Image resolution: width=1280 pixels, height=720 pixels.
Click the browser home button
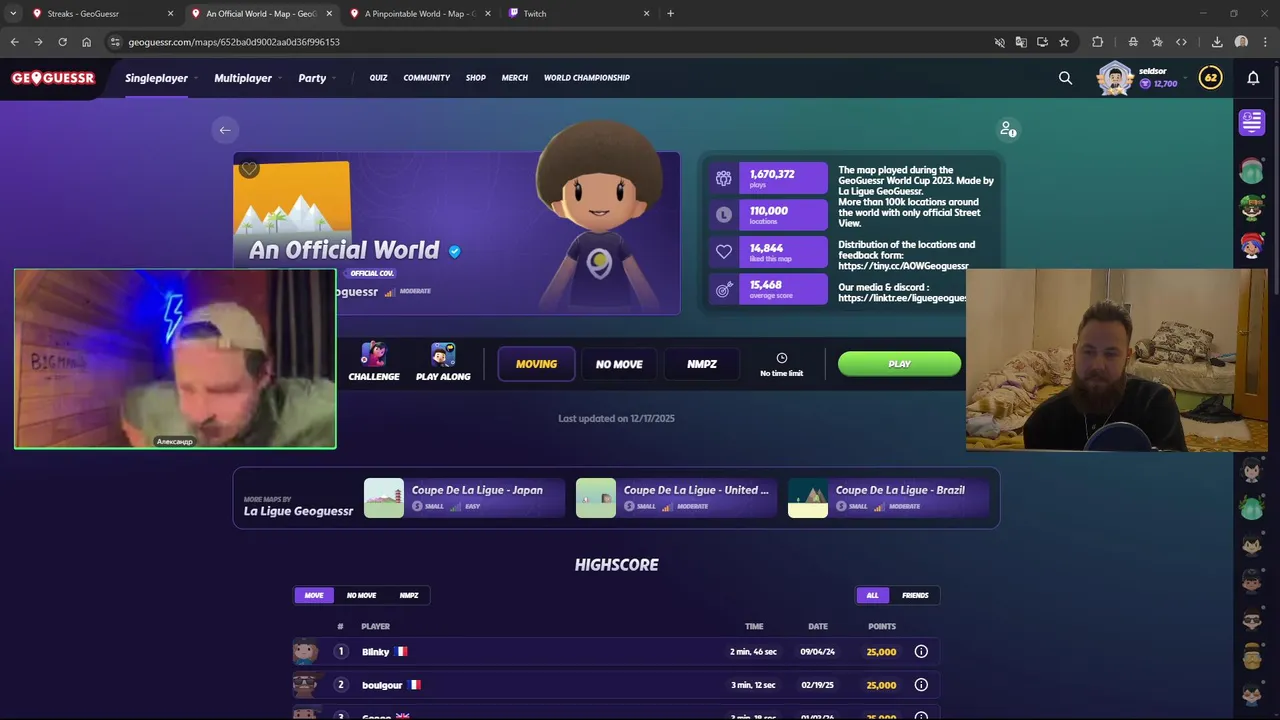click(86, 42)
